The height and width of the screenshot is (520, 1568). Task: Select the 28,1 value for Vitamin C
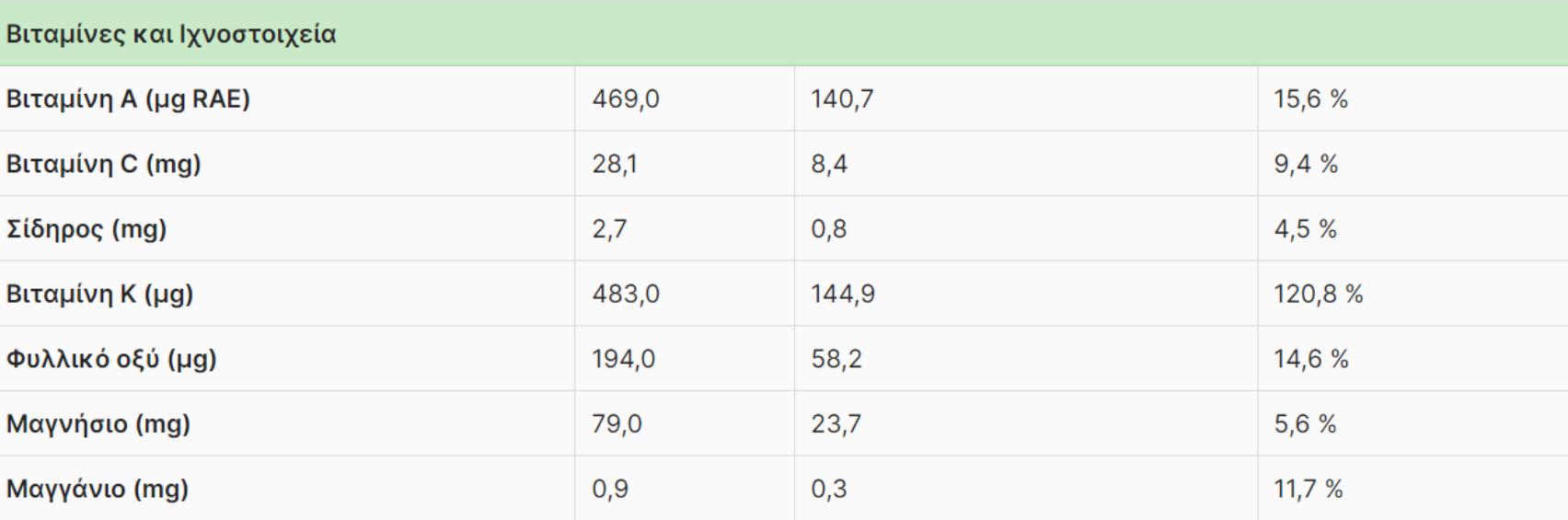click(615, 164)
